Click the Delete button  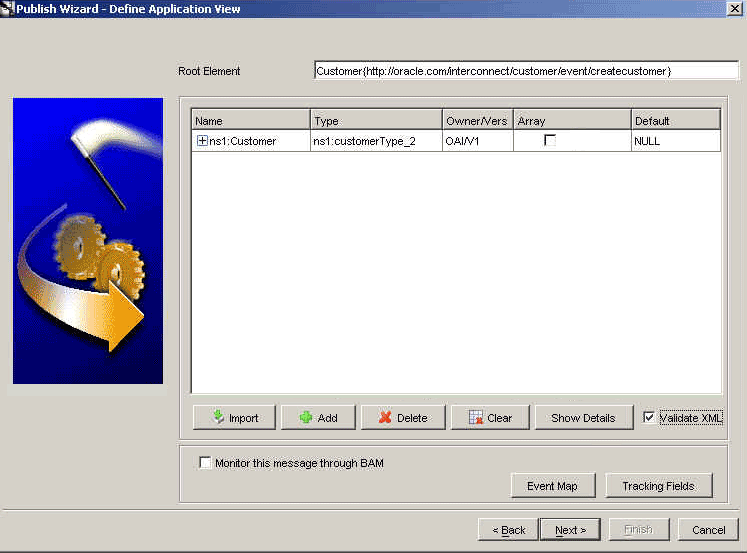(x=403, y=418)
